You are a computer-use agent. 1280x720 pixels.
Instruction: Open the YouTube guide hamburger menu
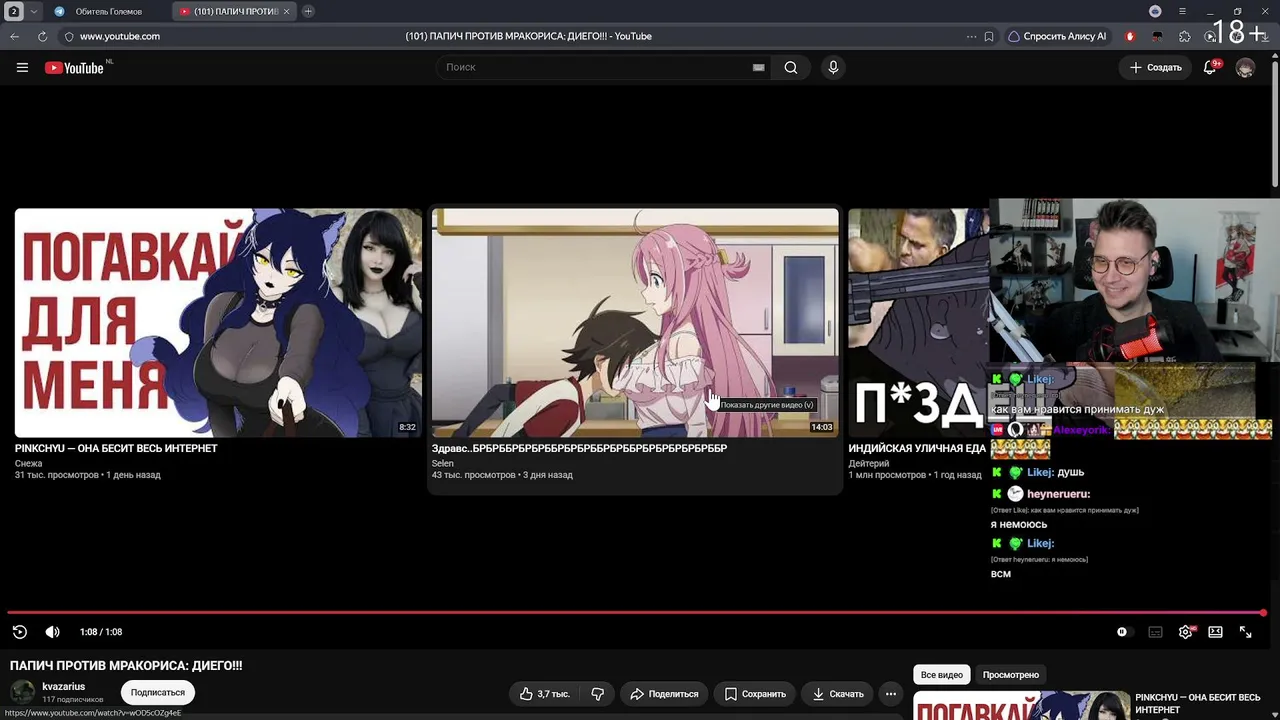pyautogui.click(x=22, y=67)
